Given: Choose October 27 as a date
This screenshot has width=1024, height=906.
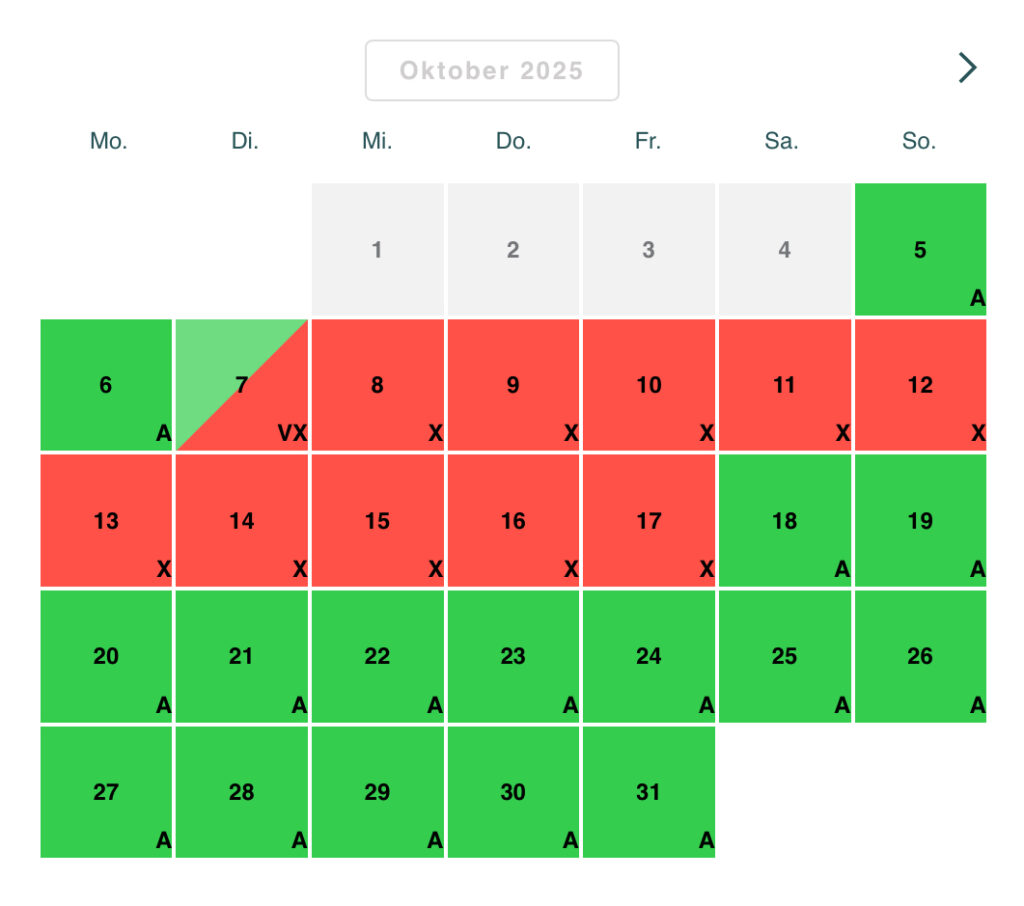Looking at the screenshot, I should (x=106, y=792).
